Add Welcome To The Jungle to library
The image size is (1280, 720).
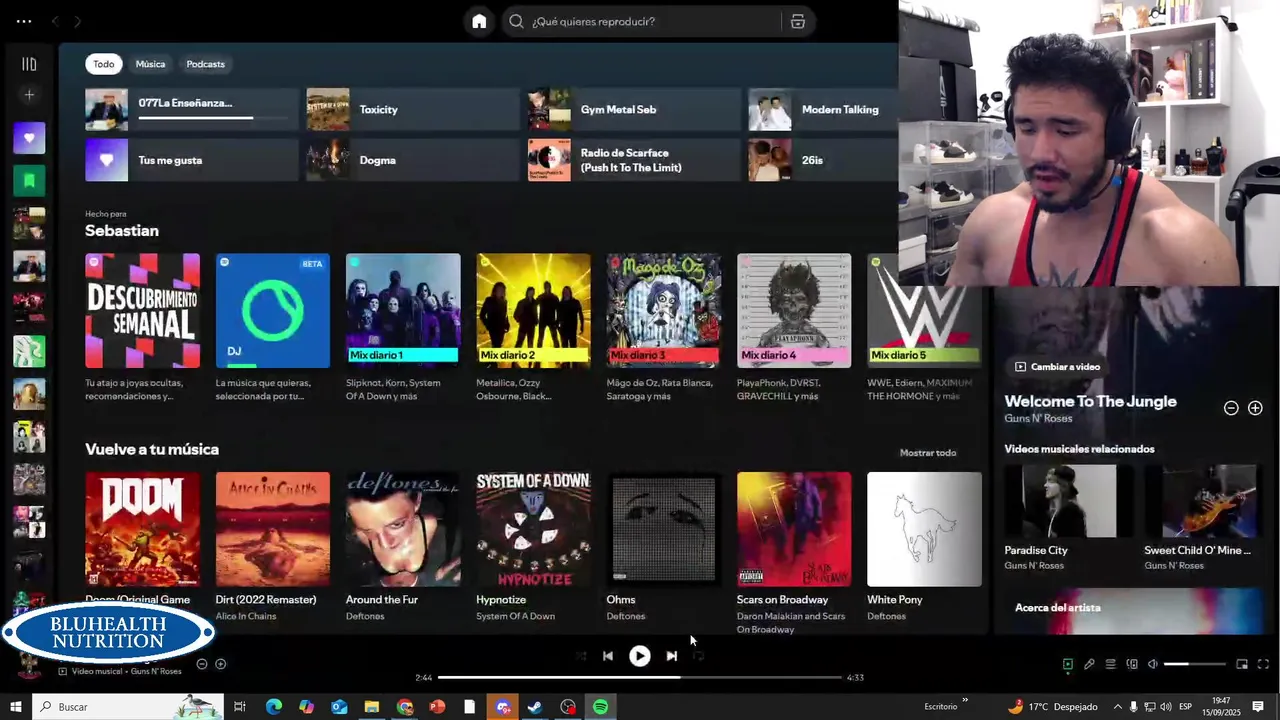pos(1255,408)
